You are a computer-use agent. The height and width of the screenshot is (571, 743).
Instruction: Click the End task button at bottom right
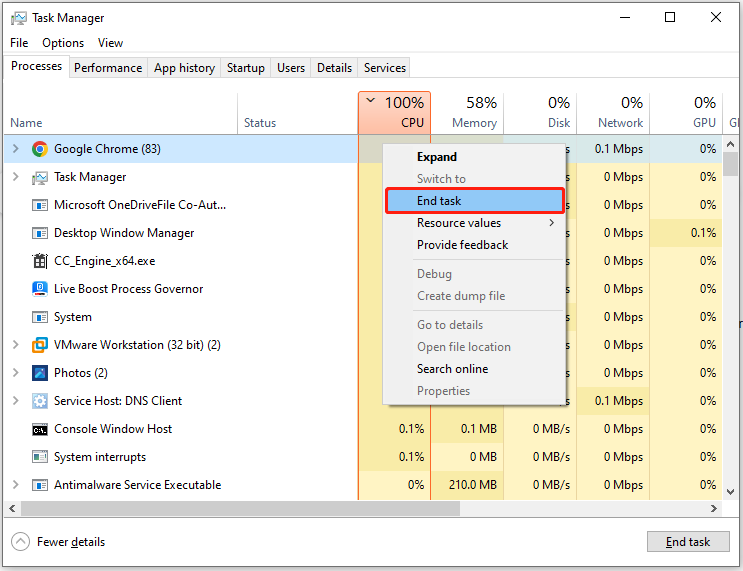[688, 542]
